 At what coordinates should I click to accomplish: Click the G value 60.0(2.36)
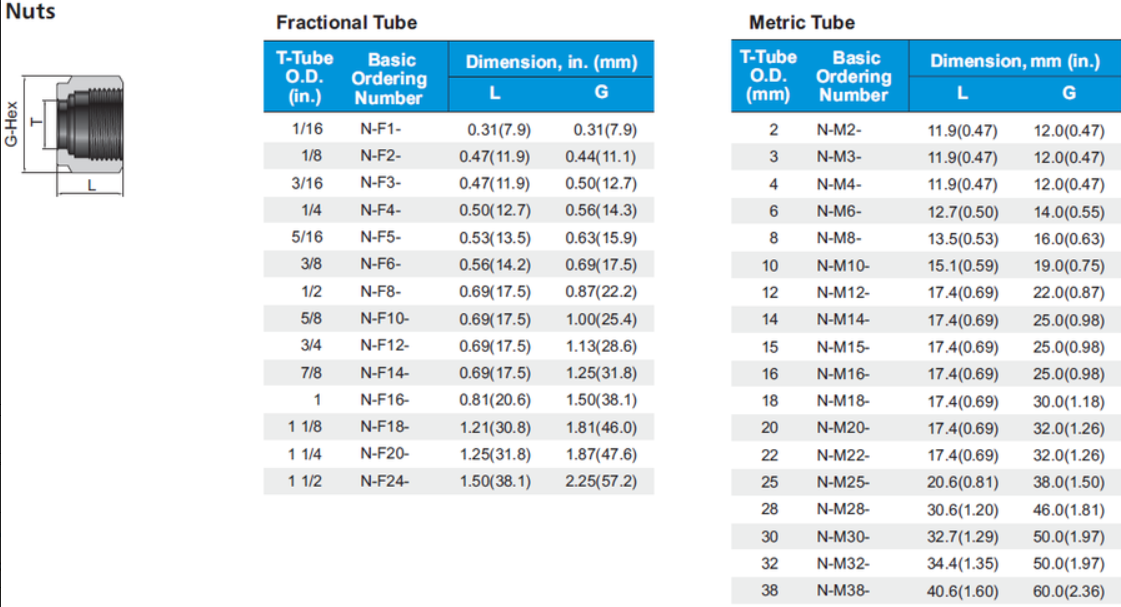coord(1069,591)
